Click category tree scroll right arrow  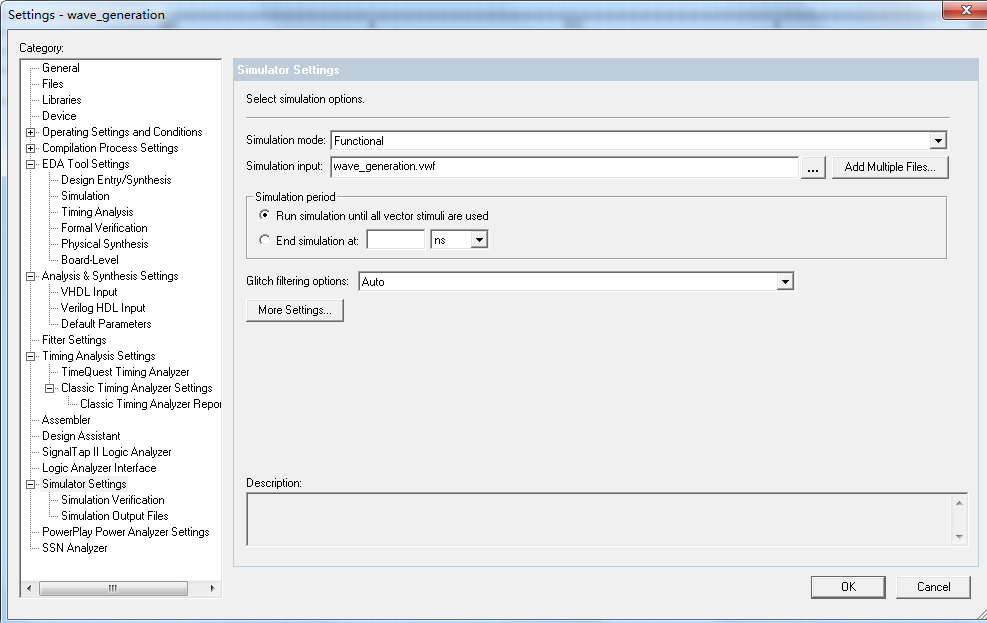[x=212, y=588]
